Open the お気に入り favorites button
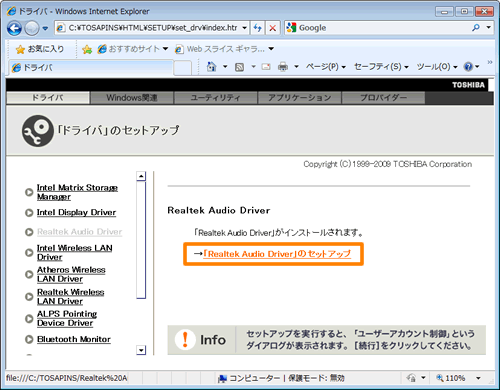This screenshot has height=390, width=500. point(40,49)
